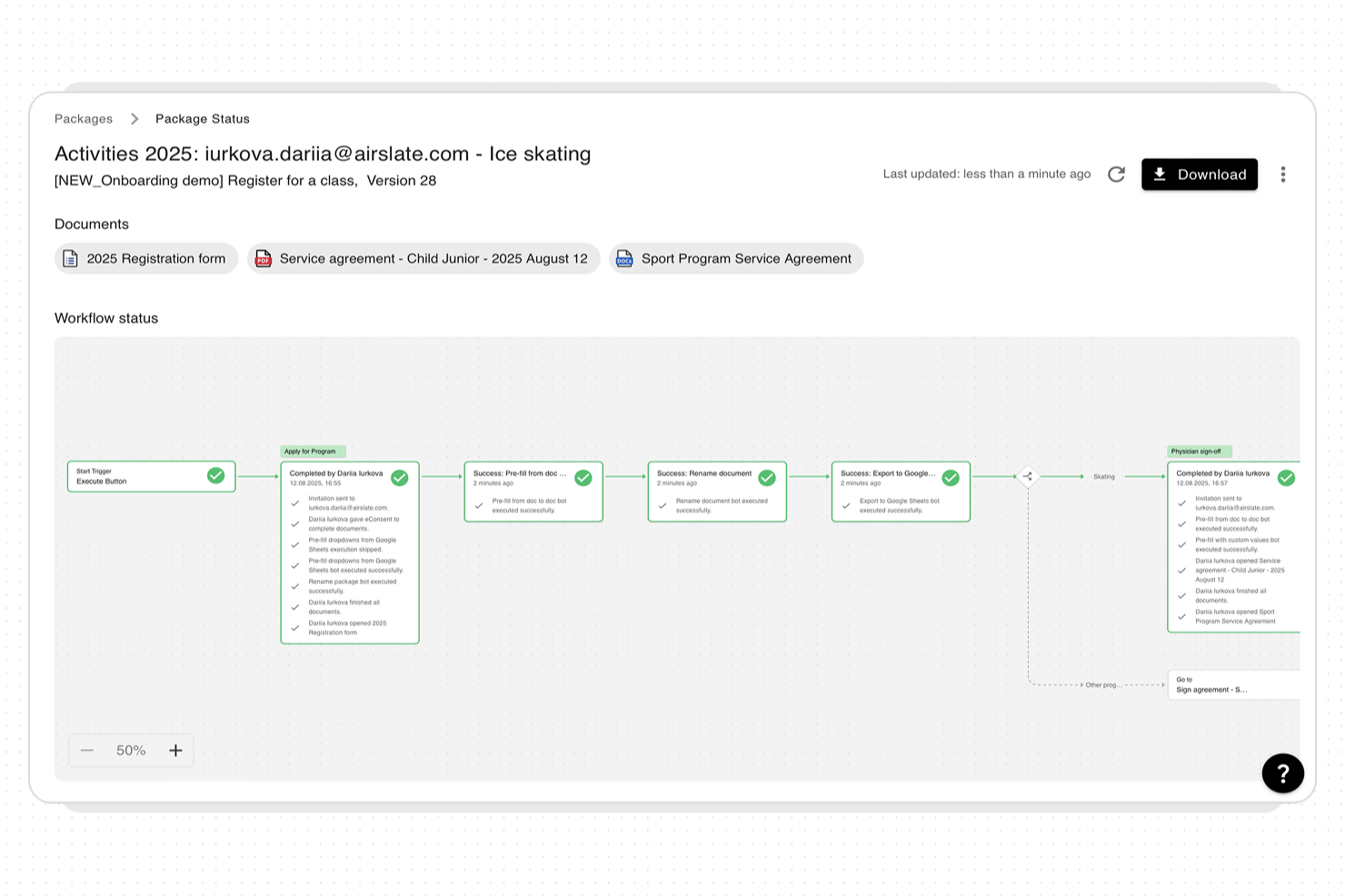Click the DOCX icon on Sport Program Service Agreement

click(x=624, y=258)
